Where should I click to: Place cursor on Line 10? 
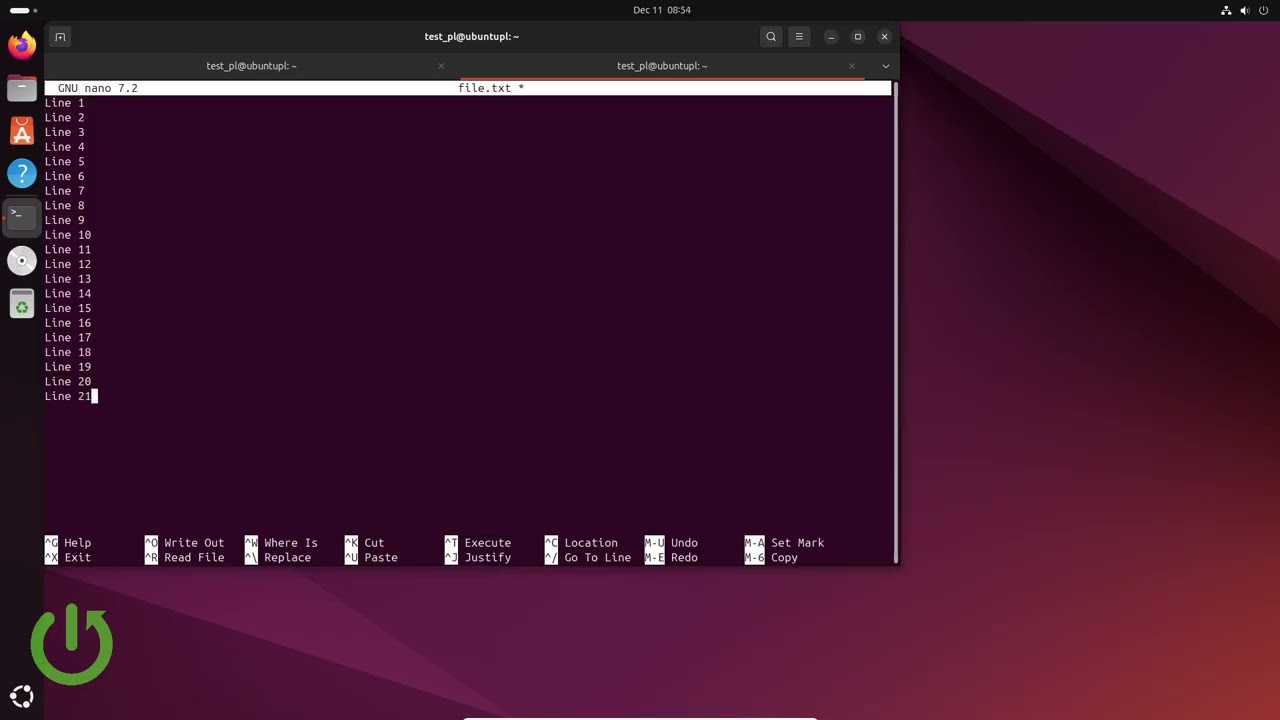(x=68, y=235)
